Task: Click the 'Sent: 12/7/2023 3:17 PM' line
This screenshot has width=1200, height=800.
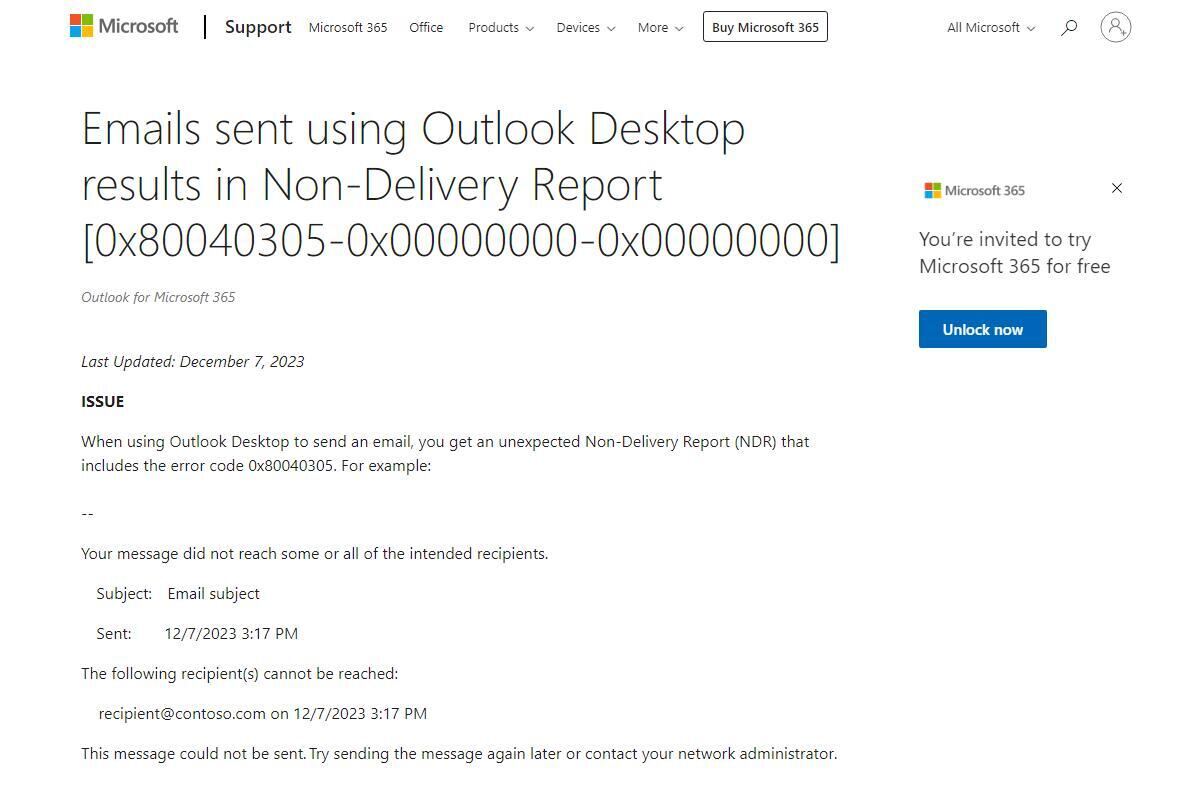Action: 197,633
